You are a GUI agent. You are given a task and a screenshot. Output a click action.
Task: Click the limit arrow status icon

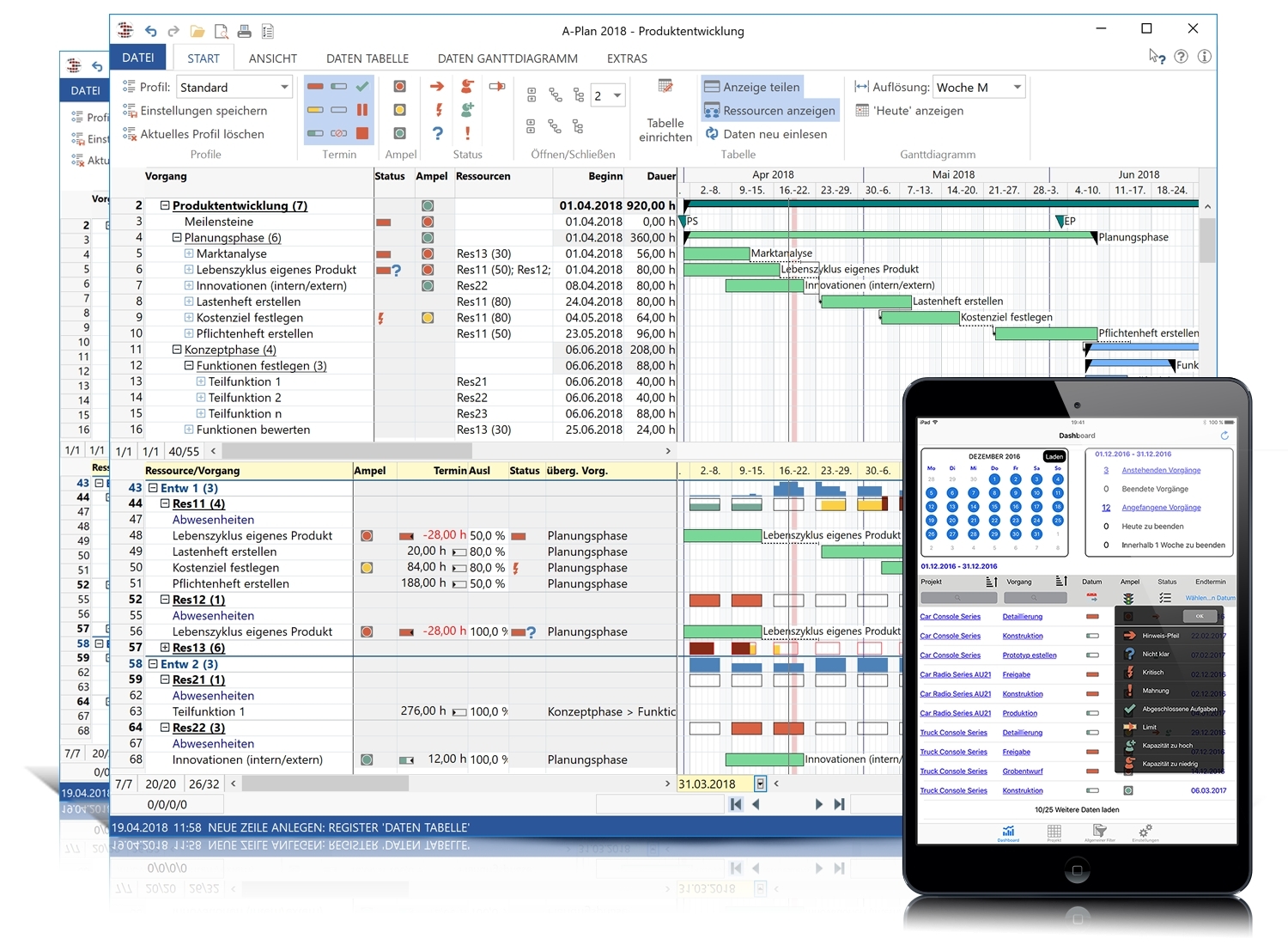(497, 86)
